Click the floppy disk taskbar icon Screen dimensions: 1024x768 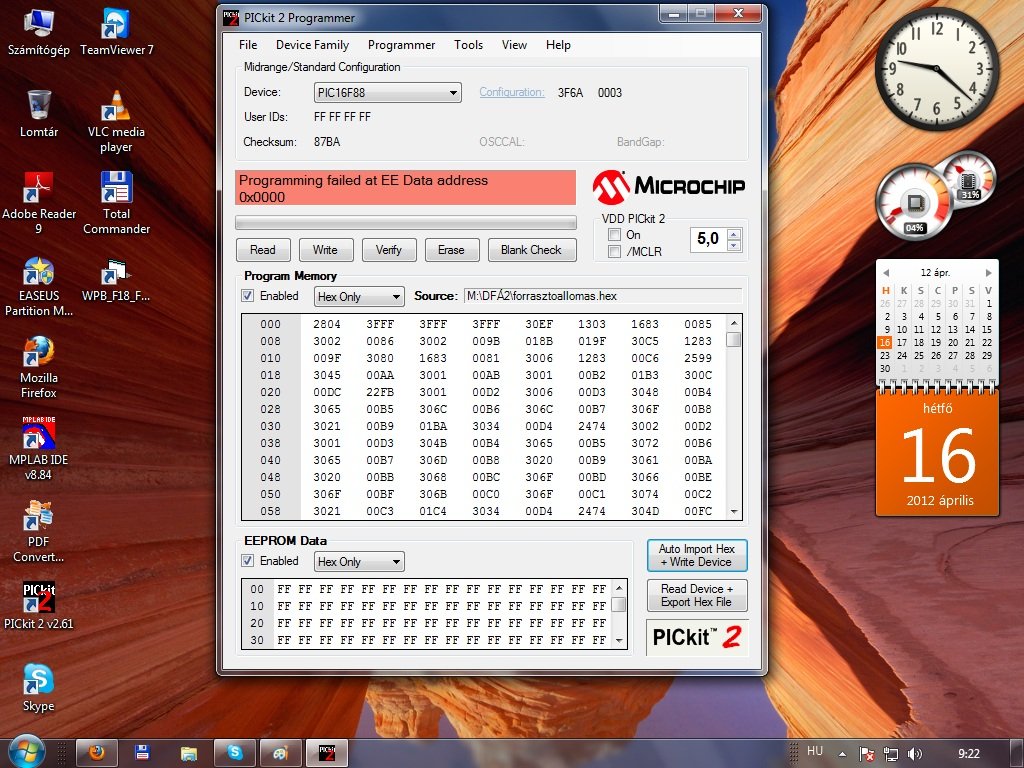click(x=142, y=753)
